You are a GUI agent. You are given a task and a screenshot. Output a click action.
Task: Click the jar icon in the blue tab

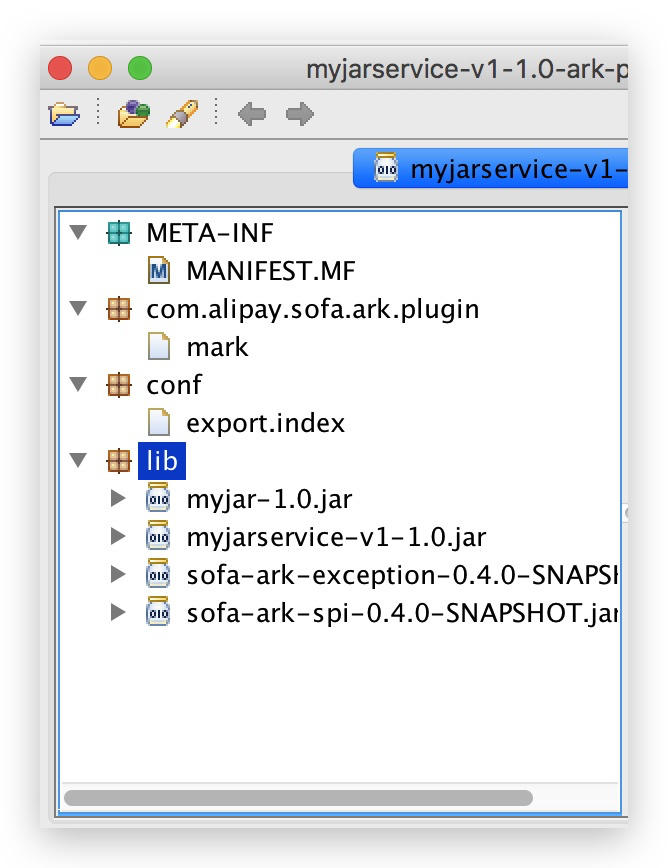[x=386, y=168]
